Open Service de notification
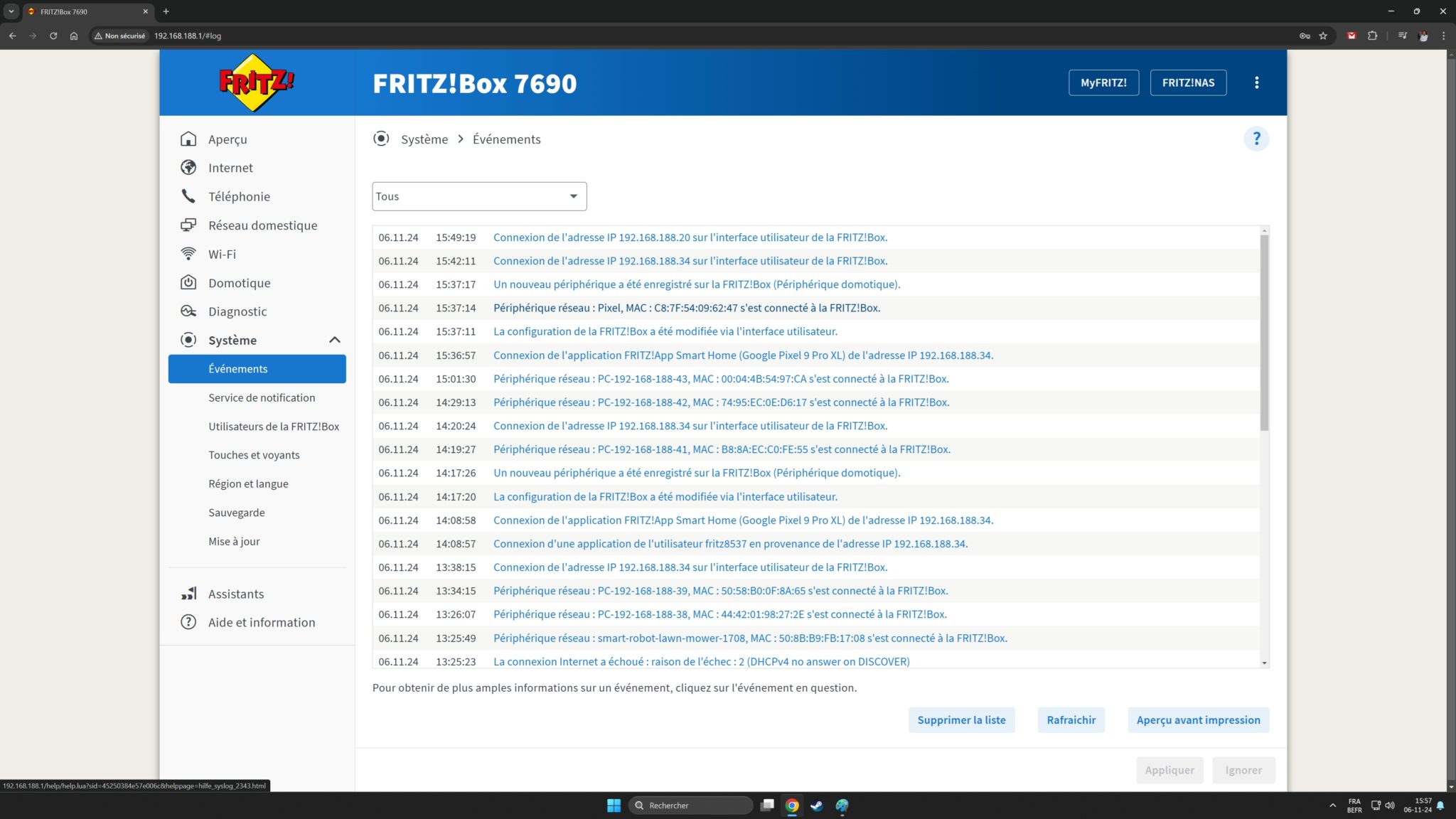The height and width of the screenshot is (819, 1456). (x=262, y=397)
